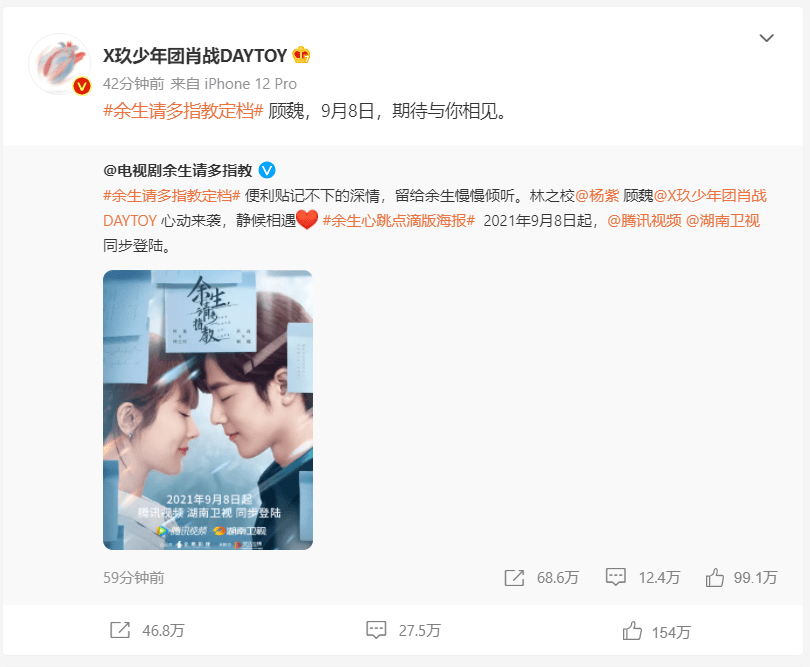Enlarge the drama poster thumbnail
Viewport: 810px width, 667px height.
click(x=208, y=410)
